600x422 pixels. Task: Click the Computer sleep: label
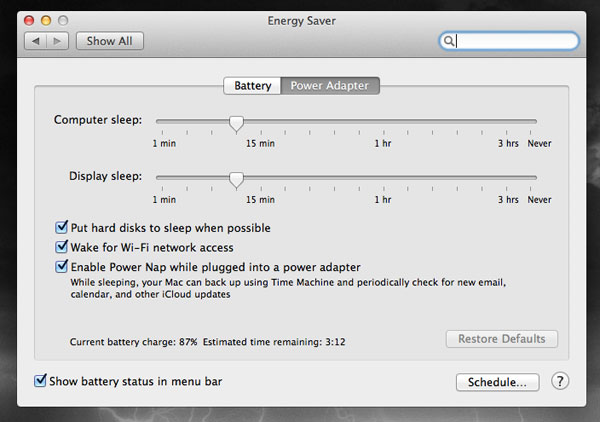click(x=98, y=120)
